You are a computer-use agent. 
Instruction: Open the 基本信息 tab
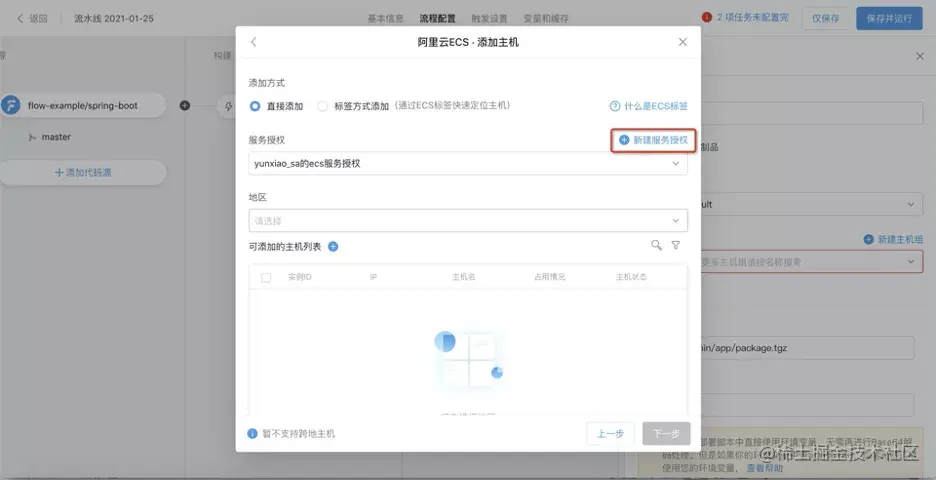pos(386,19)
